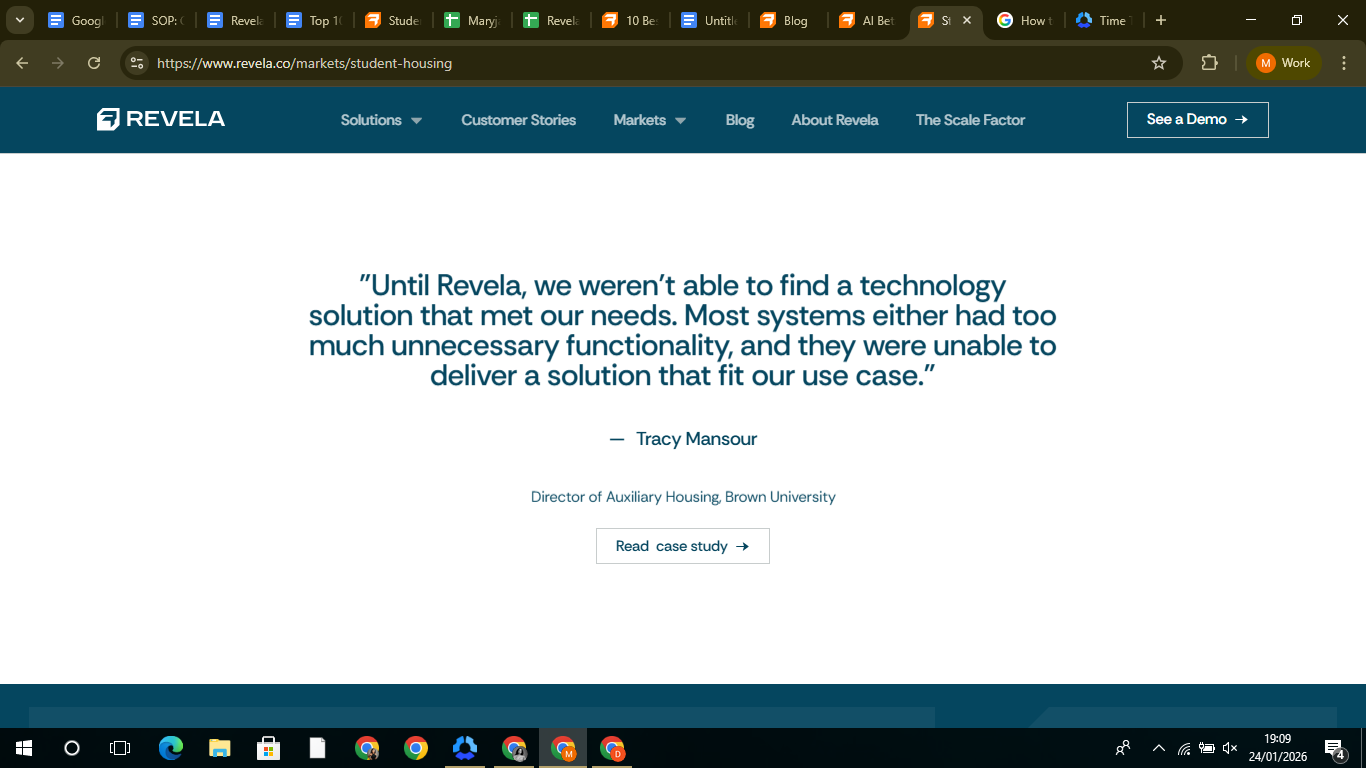Viewport: 1366px width, 768px height.
Task: Click the browser back arrow
Action: coord(22,63)
